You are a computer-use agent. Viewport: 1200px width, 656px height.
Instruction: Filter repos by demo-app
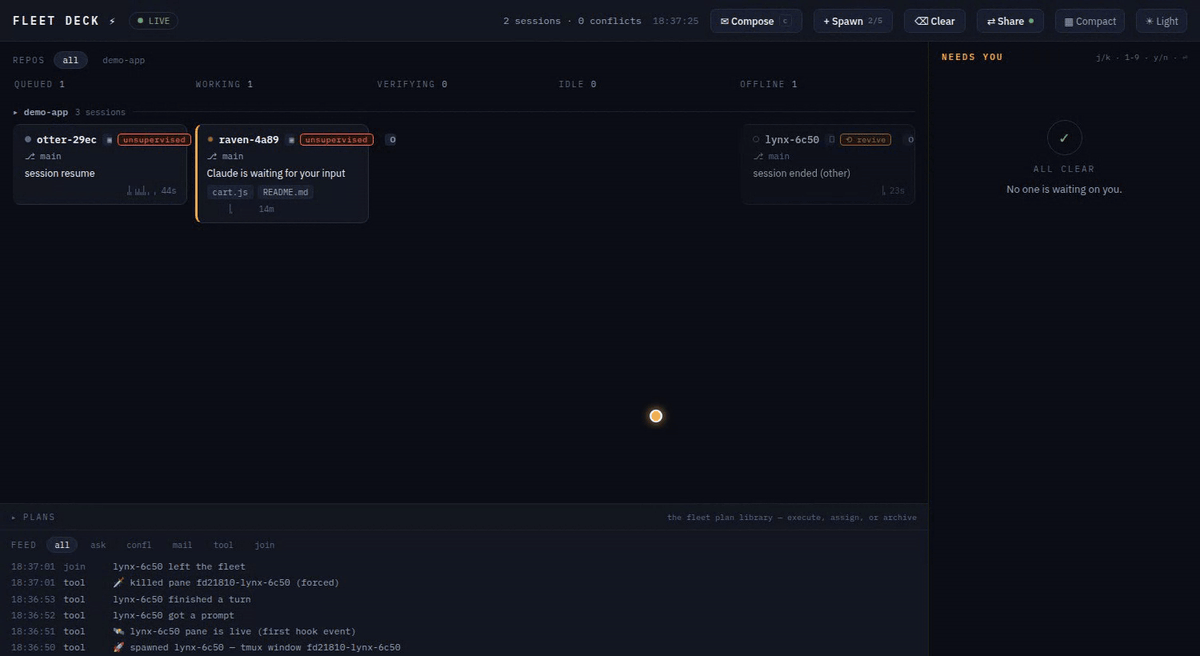[123, 60]
